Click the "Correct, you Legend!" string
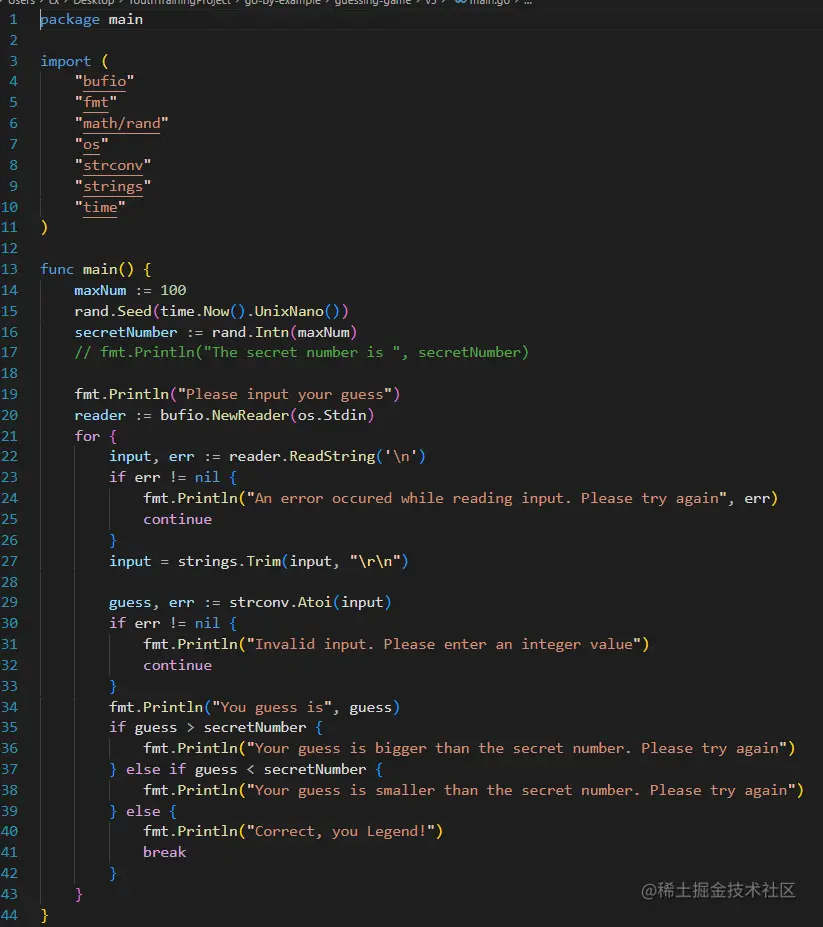 click(x=341, y=831)
